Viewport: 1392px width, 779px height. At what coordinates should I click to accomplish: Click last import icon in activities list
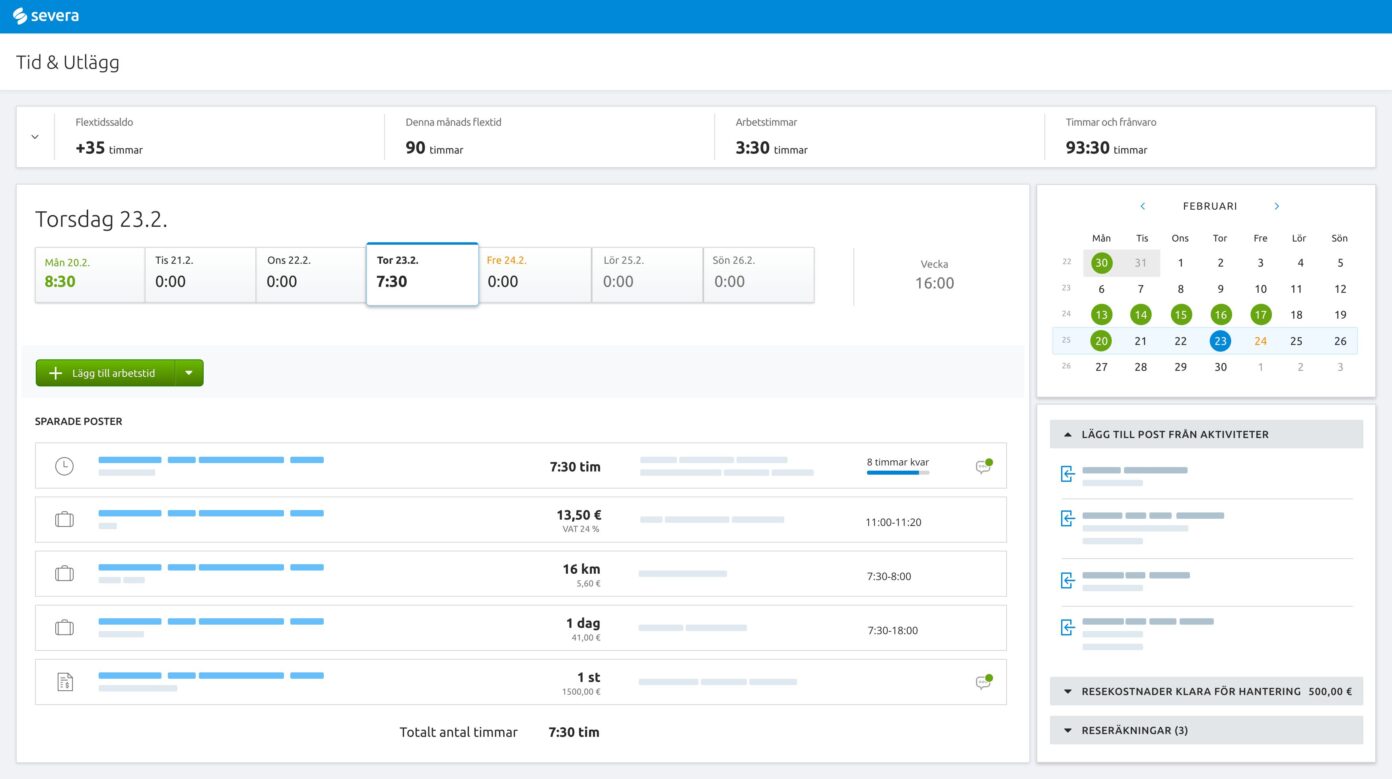tap(1067, 627)
